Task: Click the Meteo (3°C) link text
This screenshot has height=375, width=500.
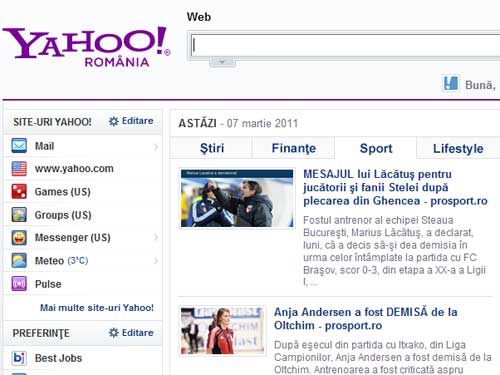Action: click(61, 260)
